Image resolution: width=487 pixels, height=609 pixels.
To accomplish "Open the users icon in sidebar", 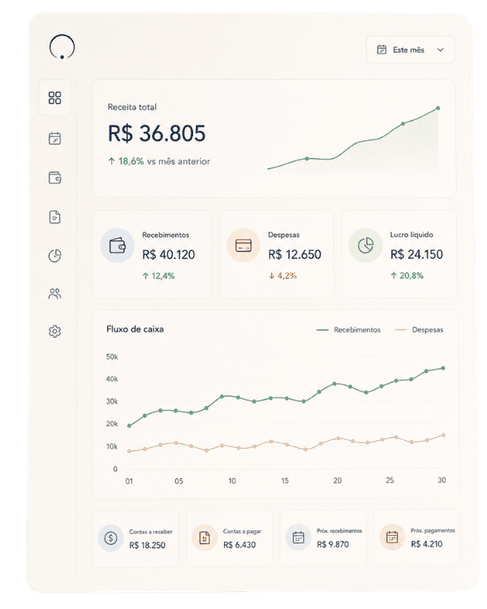I will pyautogui.click(x=55, y=294).
